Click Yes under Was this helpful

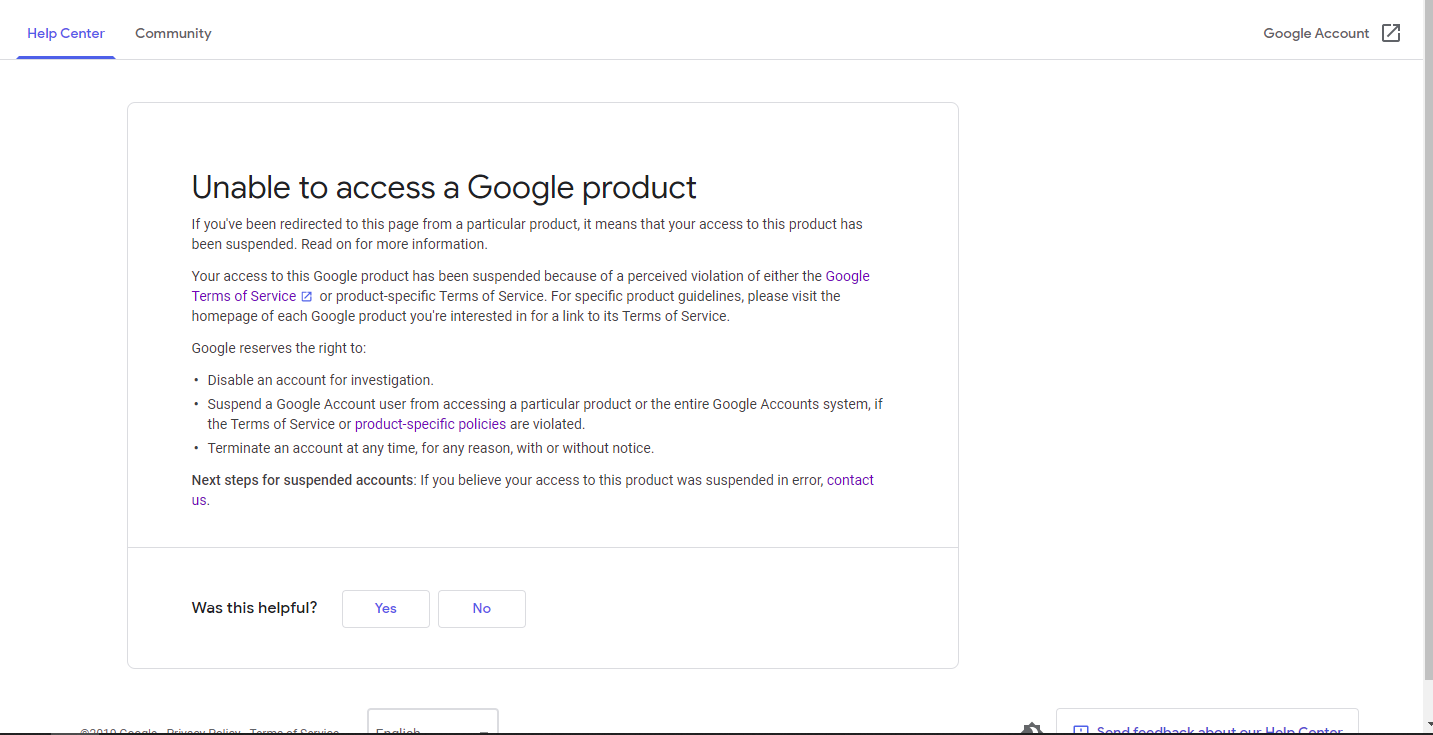point(385,608)
